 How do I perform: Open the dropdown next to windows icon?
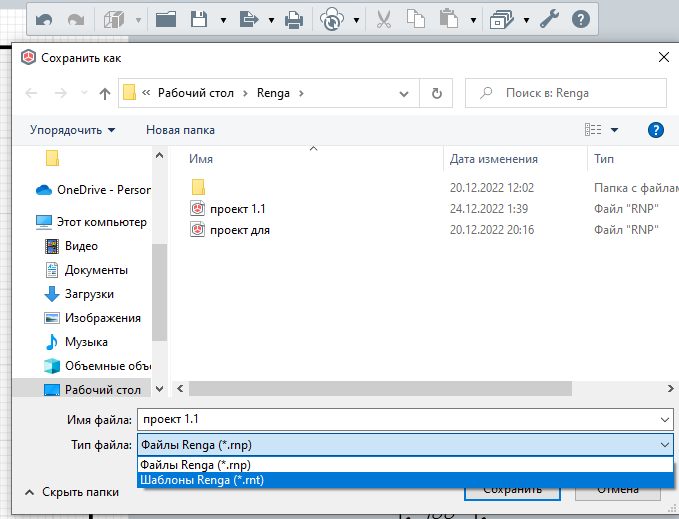point(527,20)
